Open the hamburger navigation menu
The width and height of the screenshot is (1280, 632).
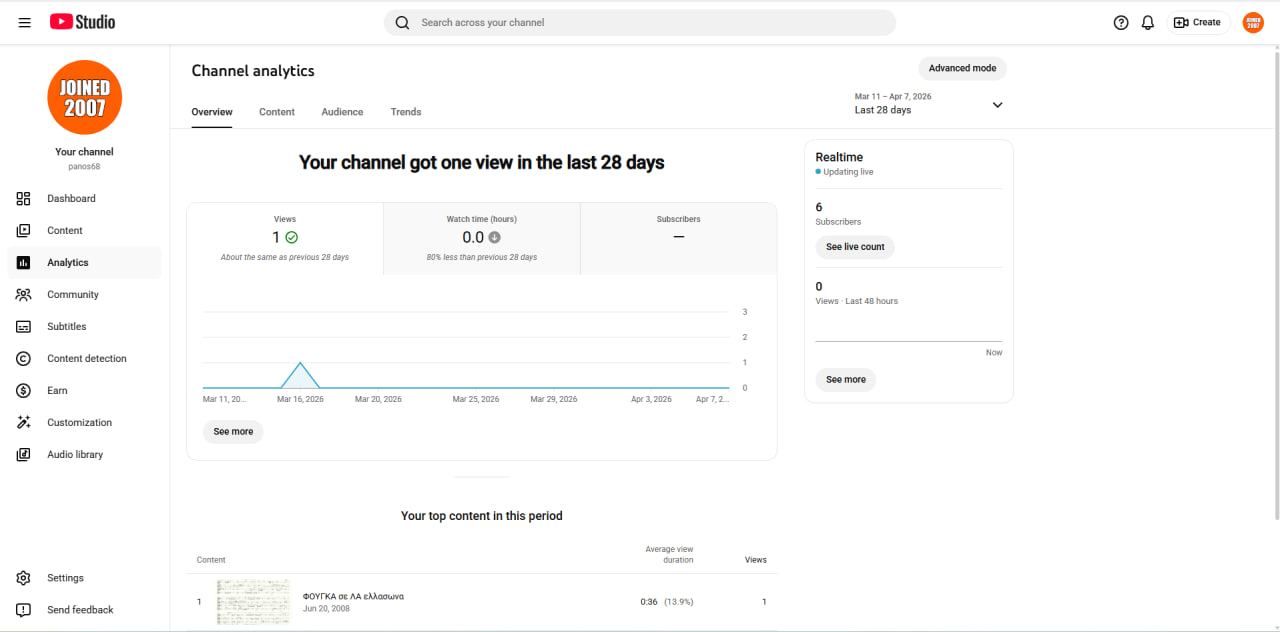[24, 22]
